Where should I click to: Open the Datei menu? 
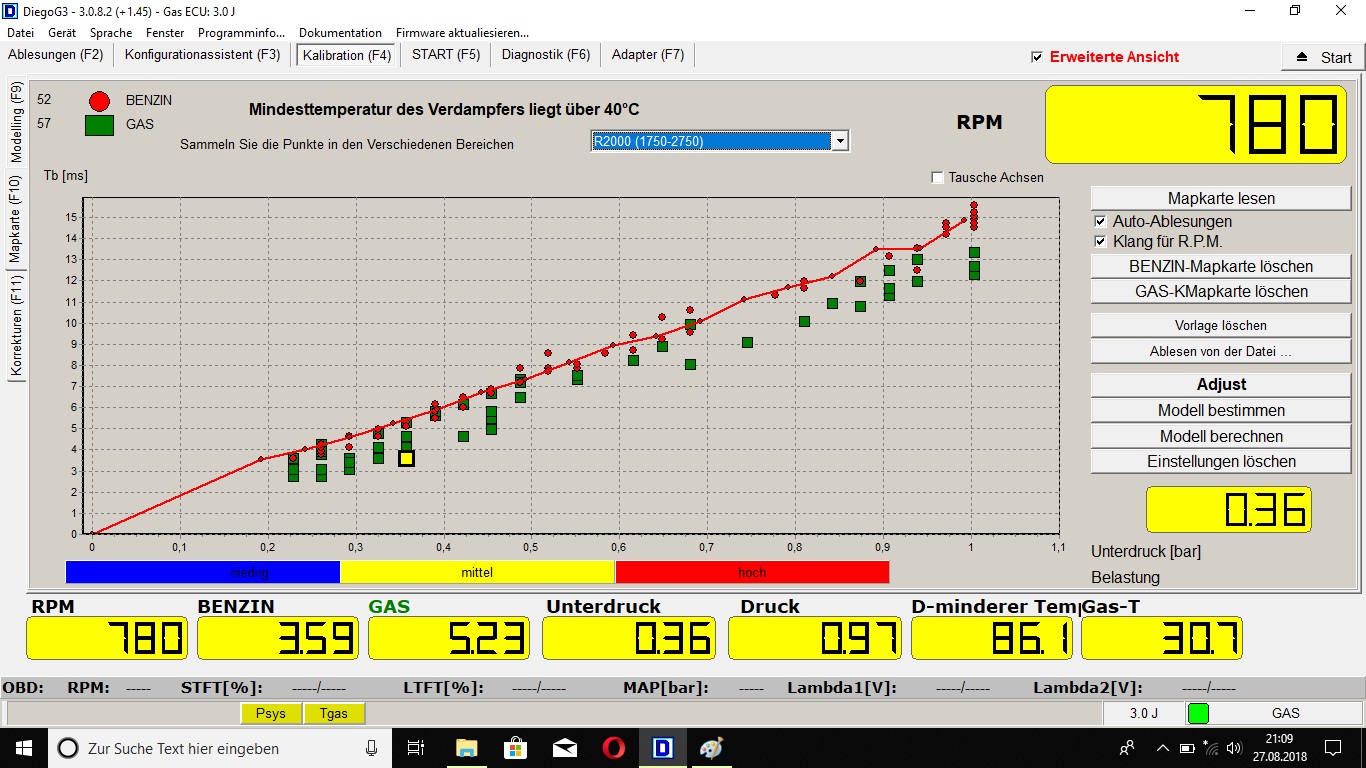20,33
